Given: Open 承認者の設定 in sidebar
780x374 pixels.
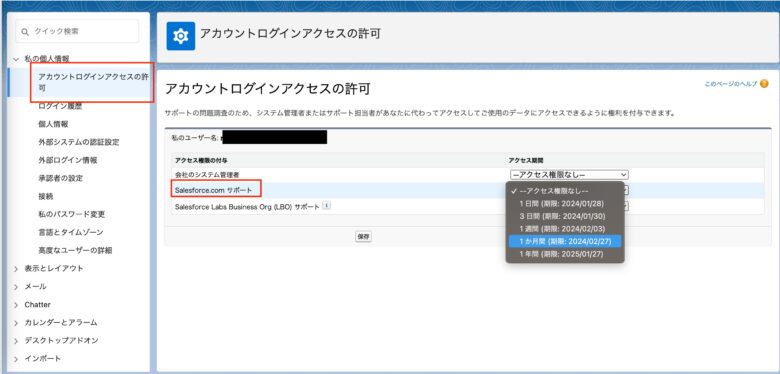Looking at the screenshot, I should tap(60, 178).
